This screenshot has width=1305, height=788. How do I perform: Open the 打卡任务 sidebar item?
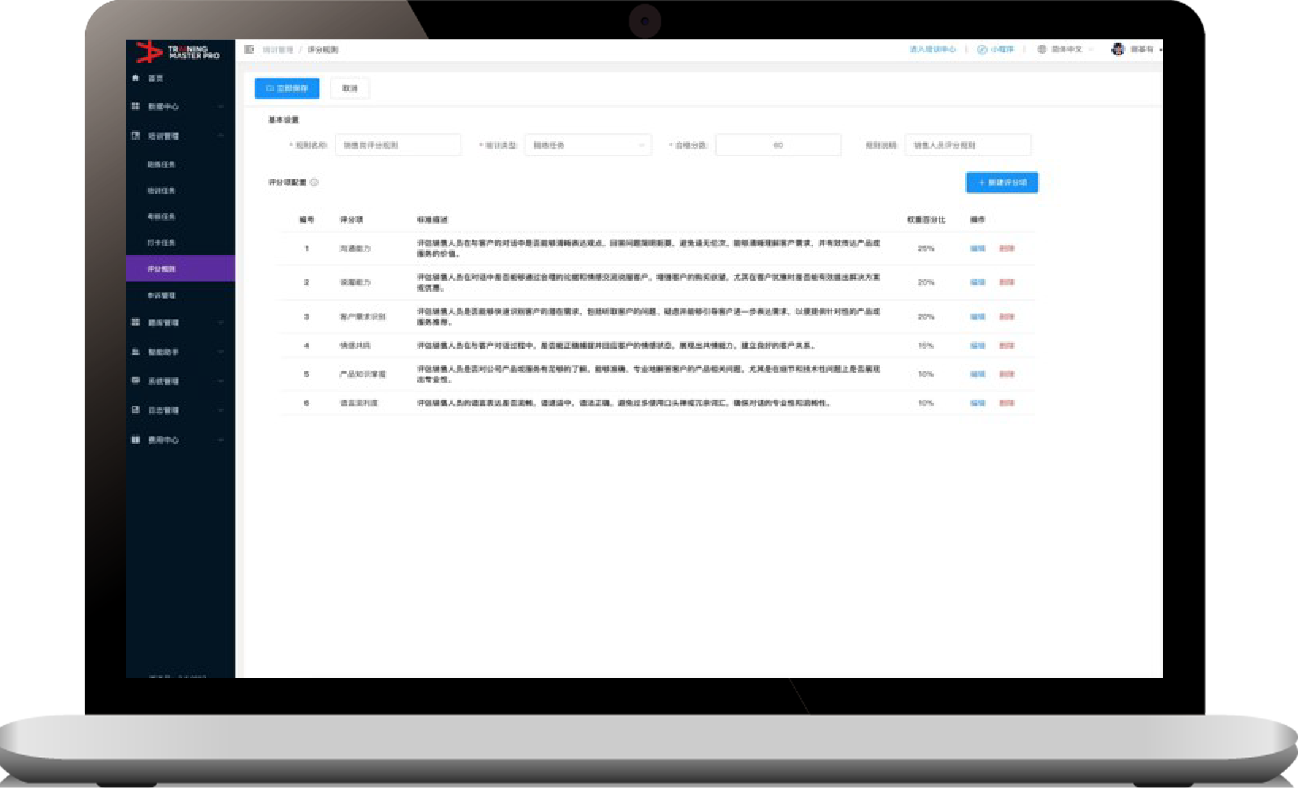click(161, 243)
